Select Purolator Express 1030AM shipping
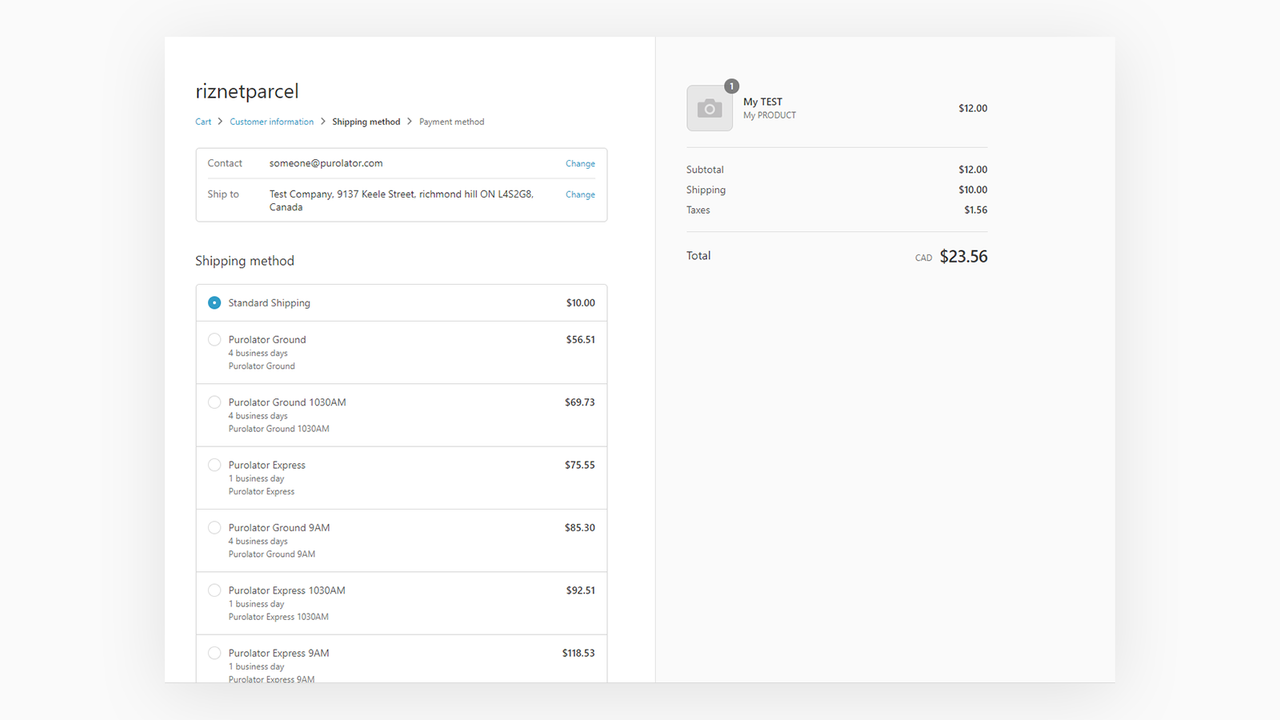This screenshot has height=720, width=1280. pyautogui.click(x=214, y=589)
